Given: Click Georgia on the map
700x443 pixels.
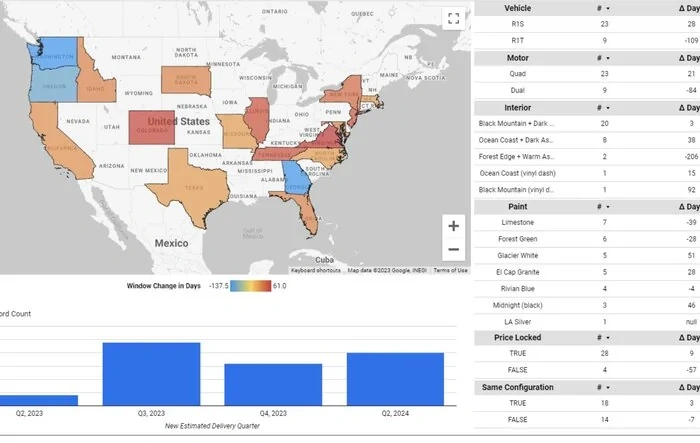Looking at the screenshot, I should point(297,179).
